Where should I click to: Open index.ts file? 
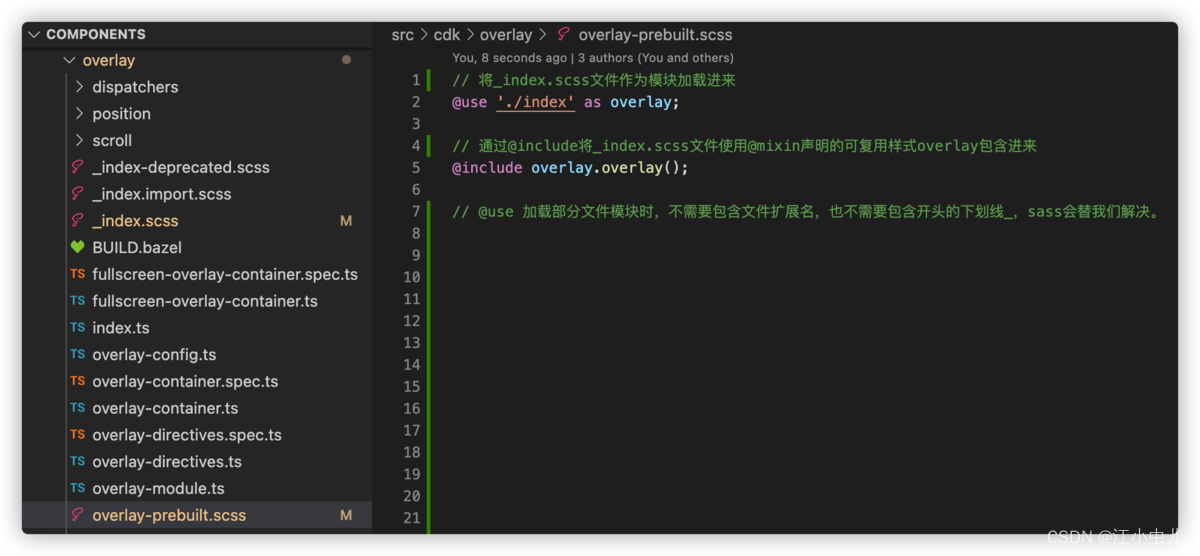point(121,328)
